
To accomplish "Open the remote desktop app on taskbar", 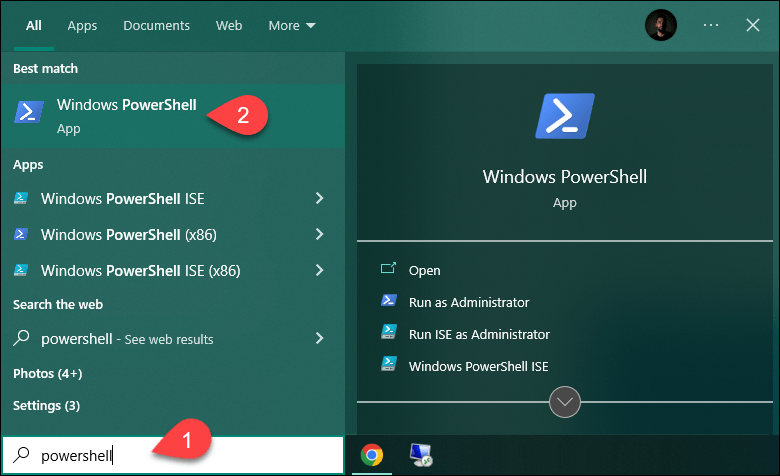I will click(421, 455).
